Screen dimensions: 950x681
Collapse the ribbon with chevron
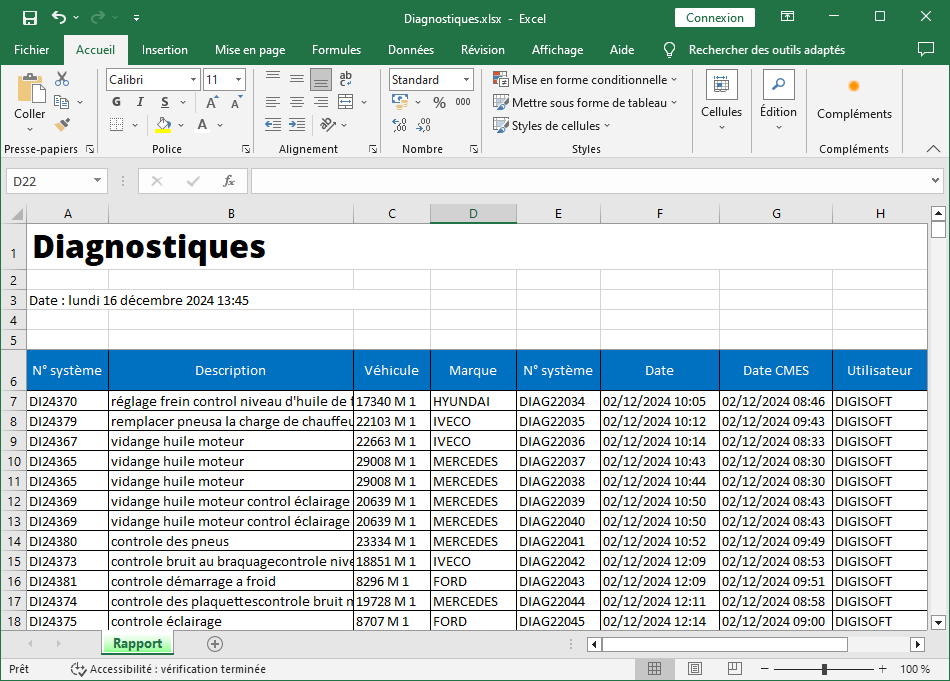tap(934, 148)
